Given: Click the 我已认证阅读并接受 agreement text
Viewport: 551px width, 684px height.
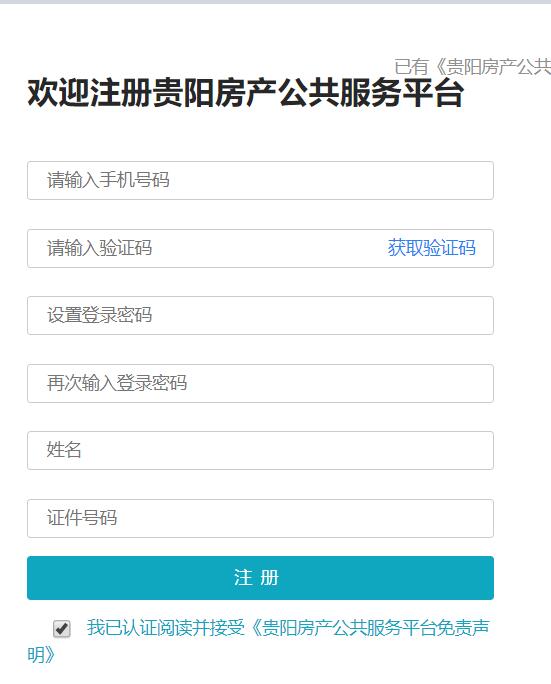Looking at the screenshot, I should (166, 628).
